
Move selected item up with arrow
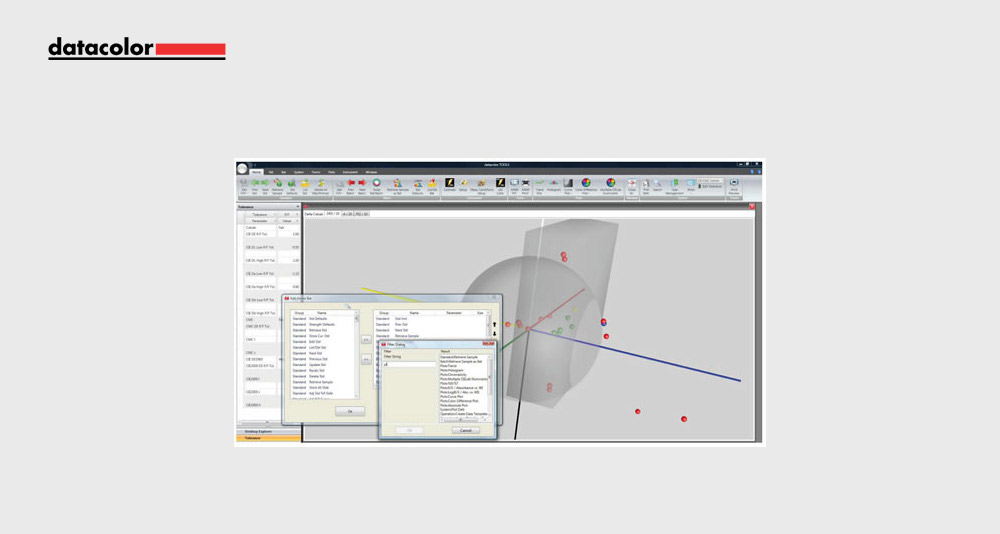pyautogui.click(x=493, y=323)
